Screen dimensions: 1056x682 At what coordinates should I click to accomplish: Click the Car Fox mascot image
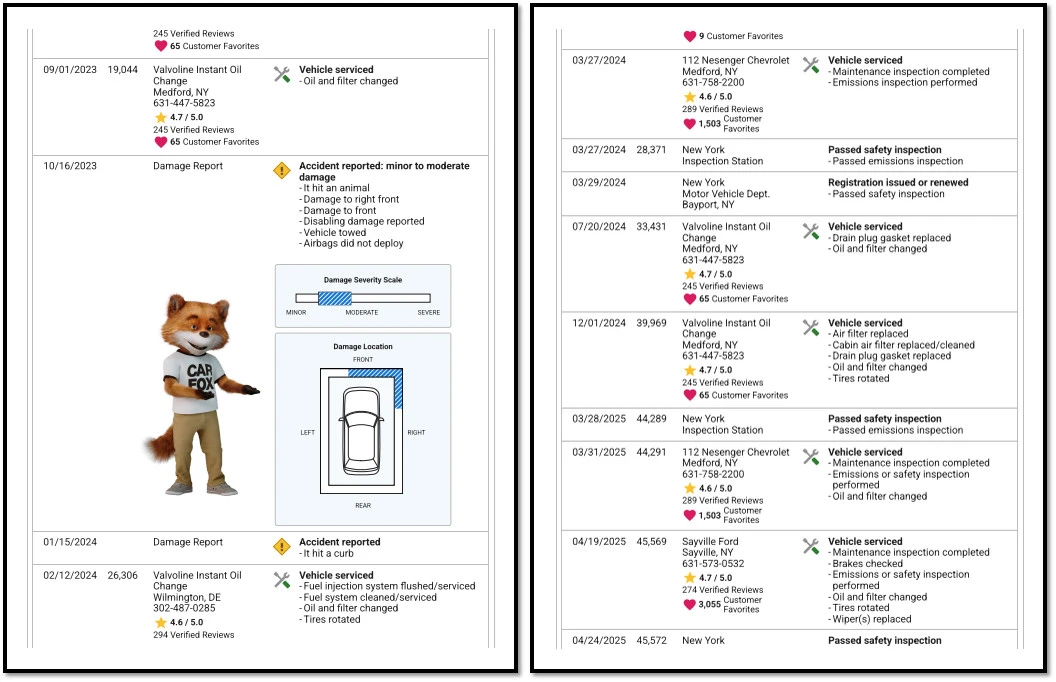click(202, 395)
